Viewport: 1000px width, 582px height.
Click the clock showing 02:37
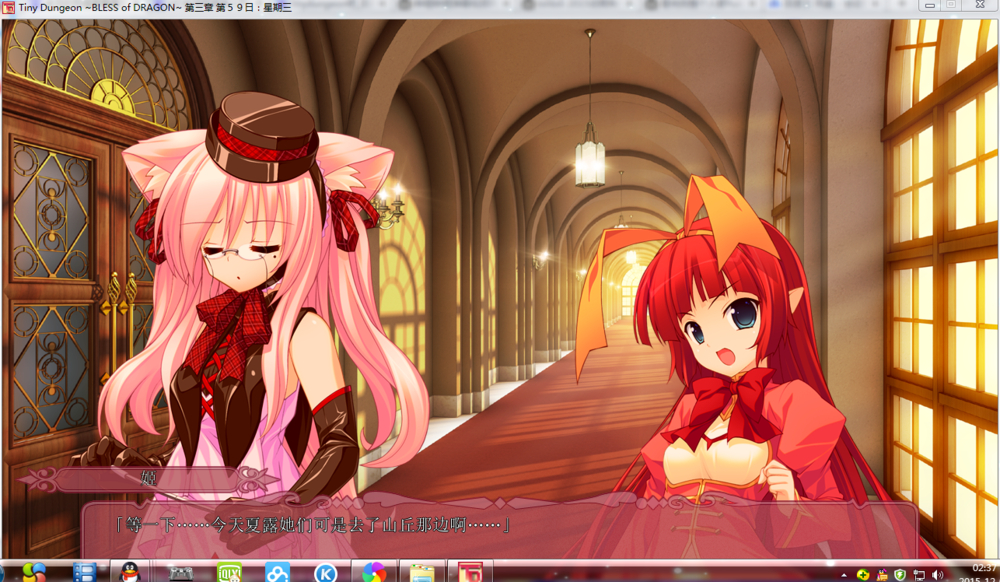[983, 567]
